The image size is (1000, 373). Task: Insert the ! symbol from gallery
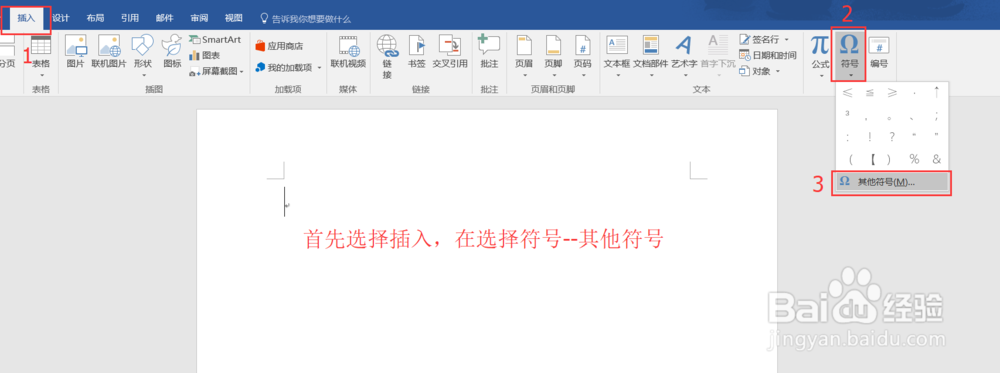869,136
